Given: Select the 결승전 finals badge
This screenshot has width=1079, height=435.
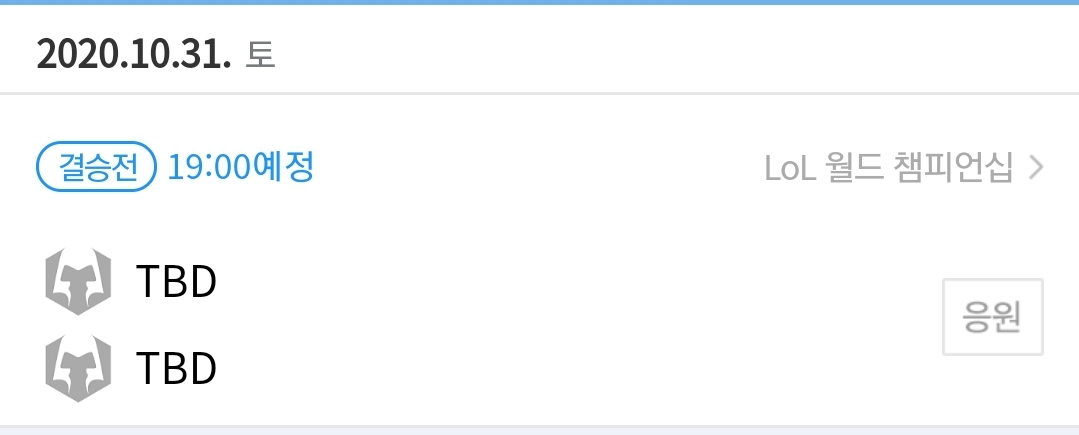Looking at the screenshot, I should 96,167.
